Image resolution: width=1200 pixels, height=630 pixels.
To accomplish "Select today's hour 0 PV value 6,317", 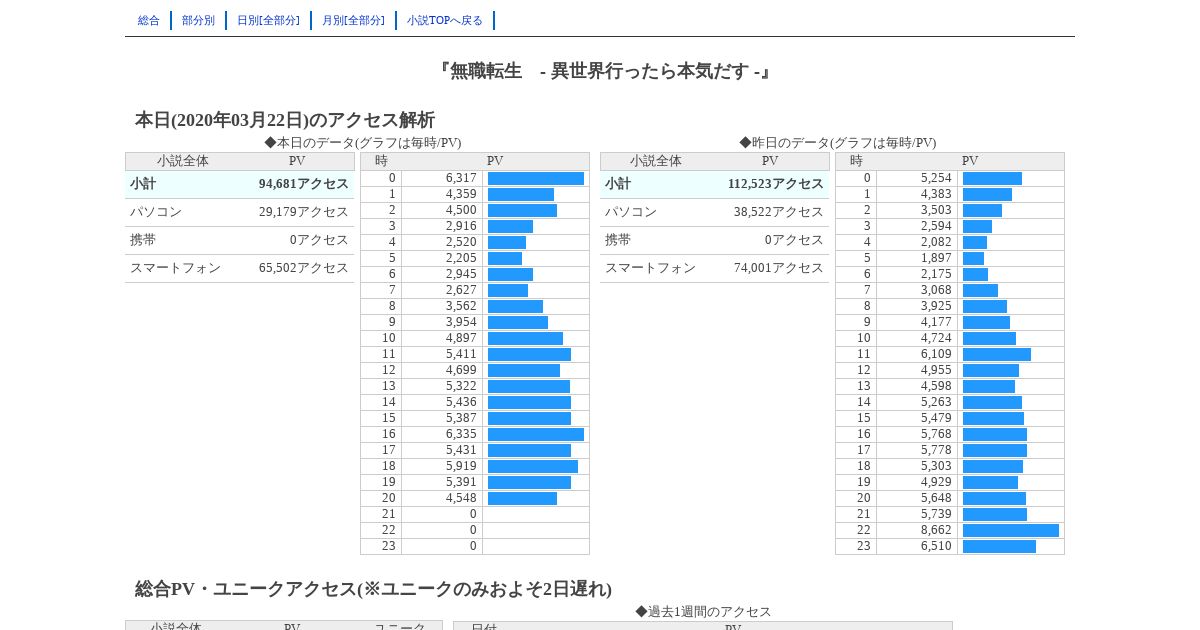I will (461, 178).
